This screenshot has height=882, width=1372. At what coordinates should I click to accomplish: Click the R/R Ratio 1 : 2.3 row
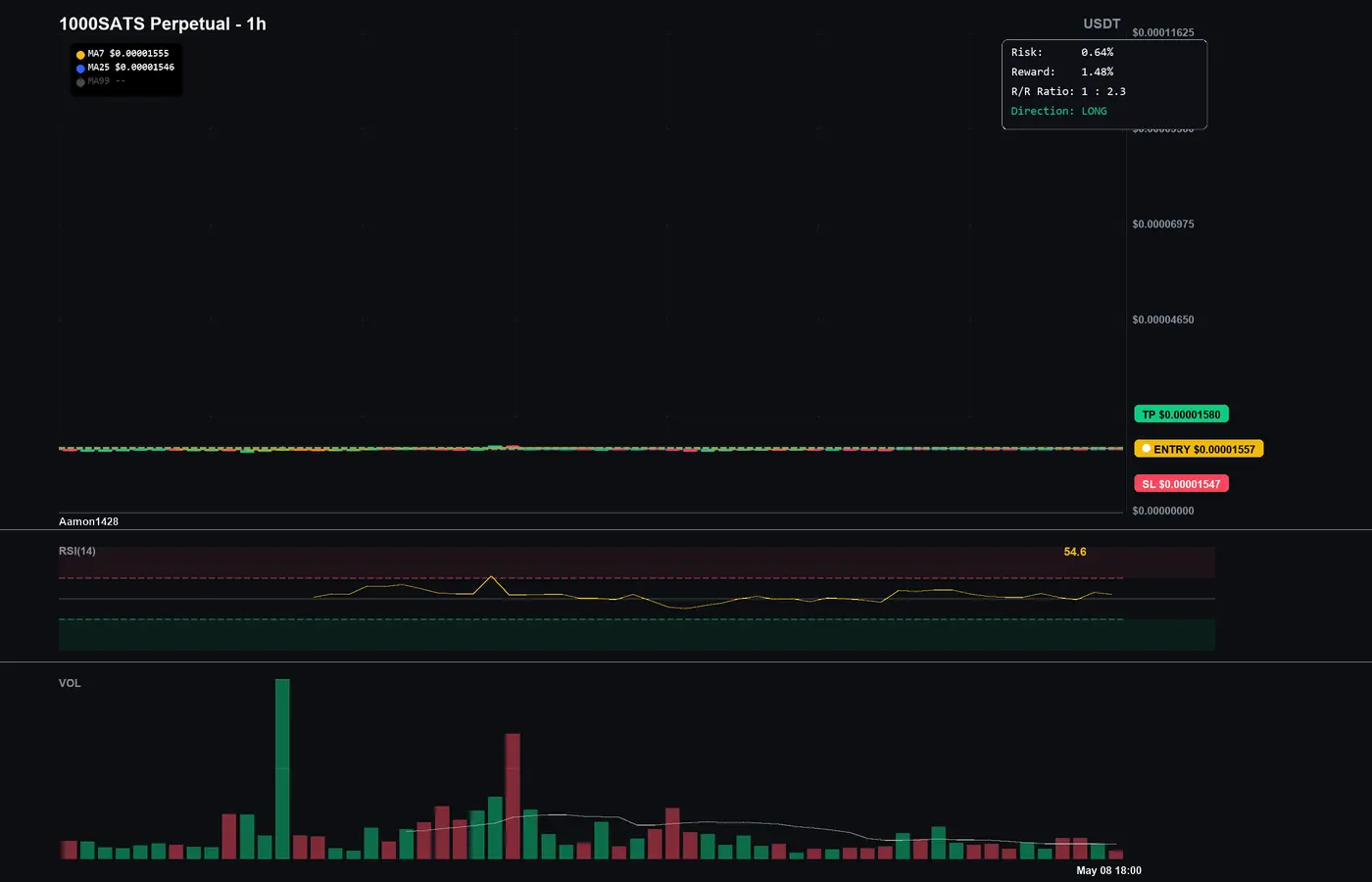1068,92
